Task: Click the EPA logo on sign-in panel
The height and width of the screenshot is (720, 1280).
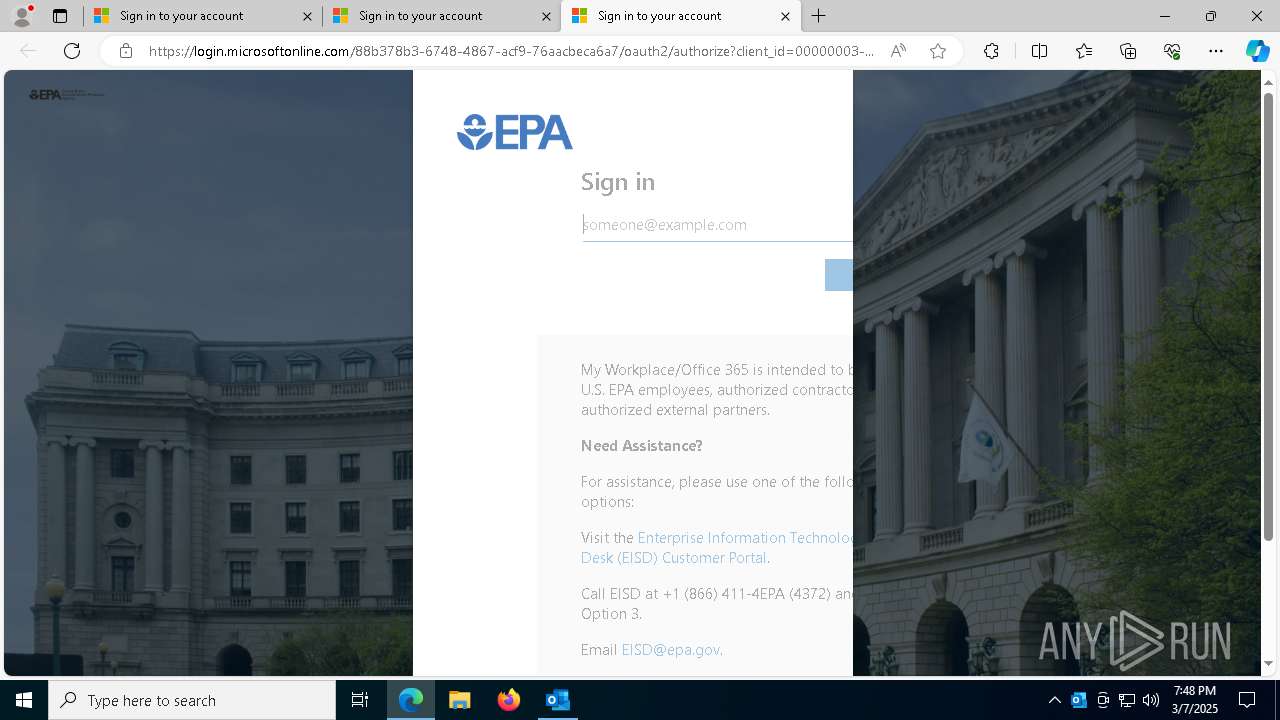Action: 515,132
